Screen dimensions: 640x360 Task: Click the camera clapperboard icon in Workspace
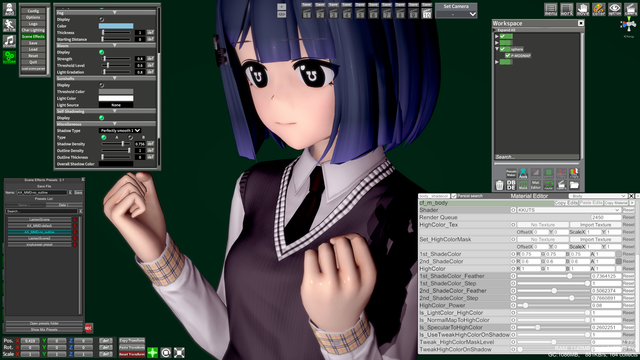(561, 185)
